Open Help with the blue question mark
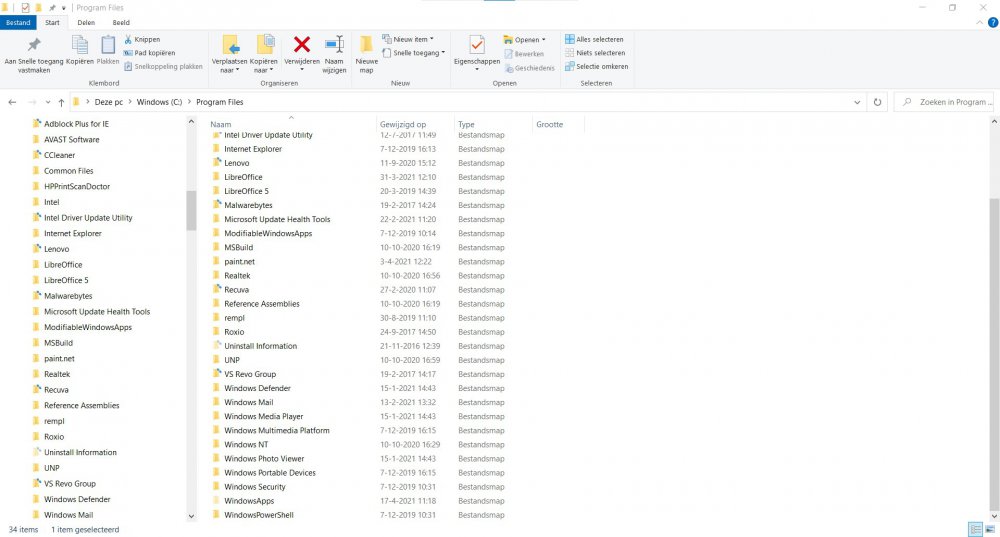The width and height of the screenshot is (1000, 537). point(992,21)
